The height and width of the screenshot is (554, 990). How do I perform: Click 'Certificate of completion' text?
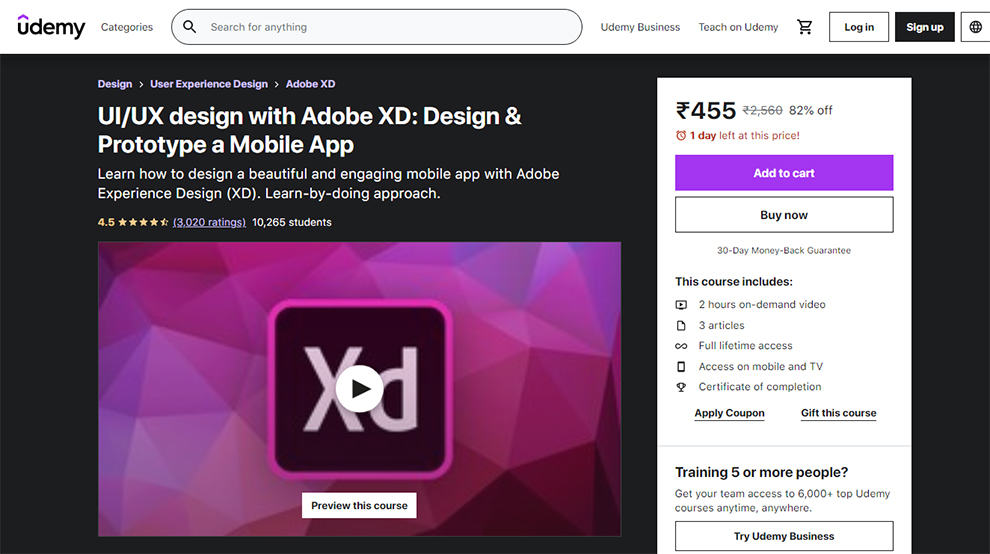tap(760, 387)
